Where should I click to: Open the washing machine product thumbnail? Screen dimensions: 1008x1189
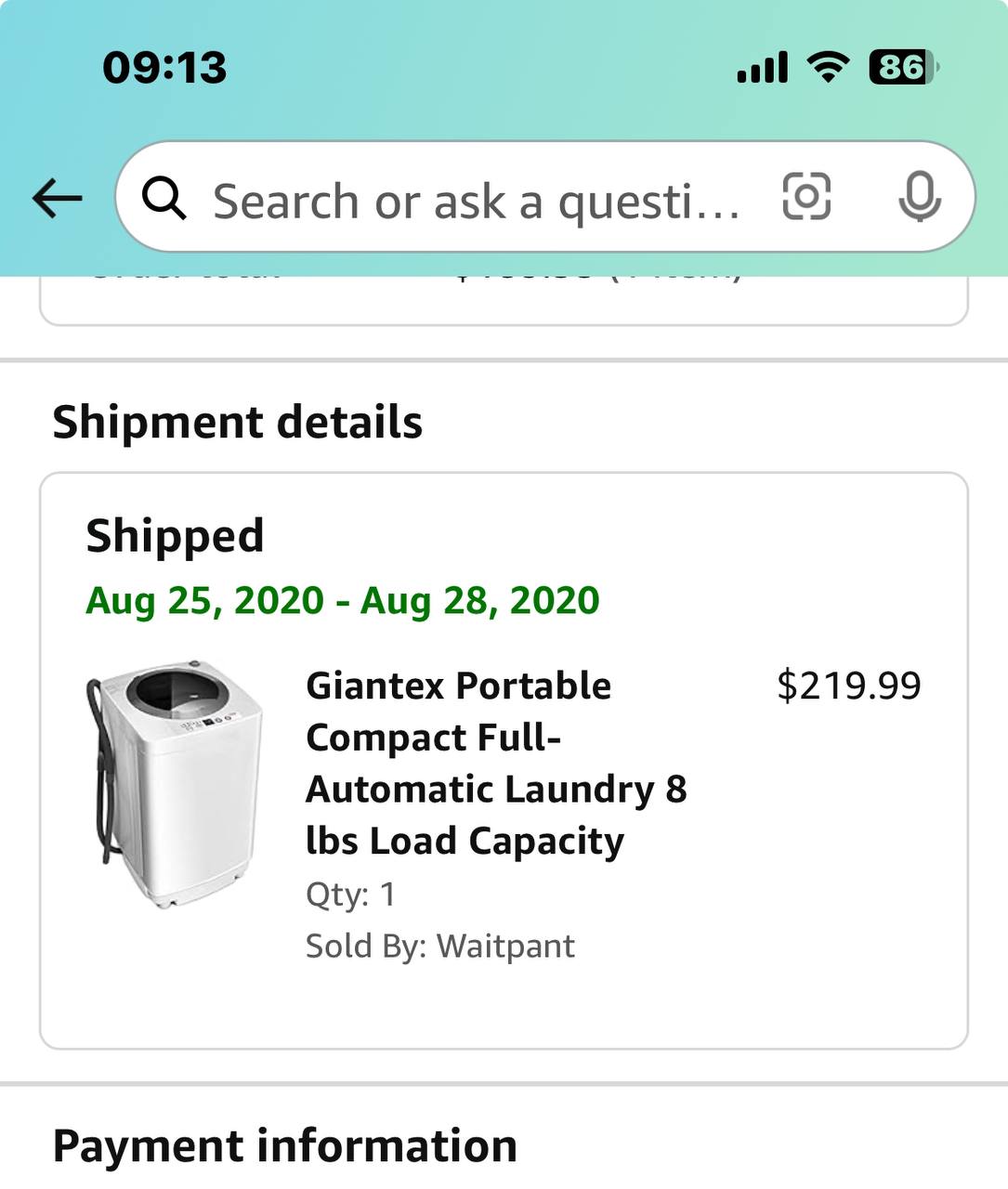tap(175, 783)
